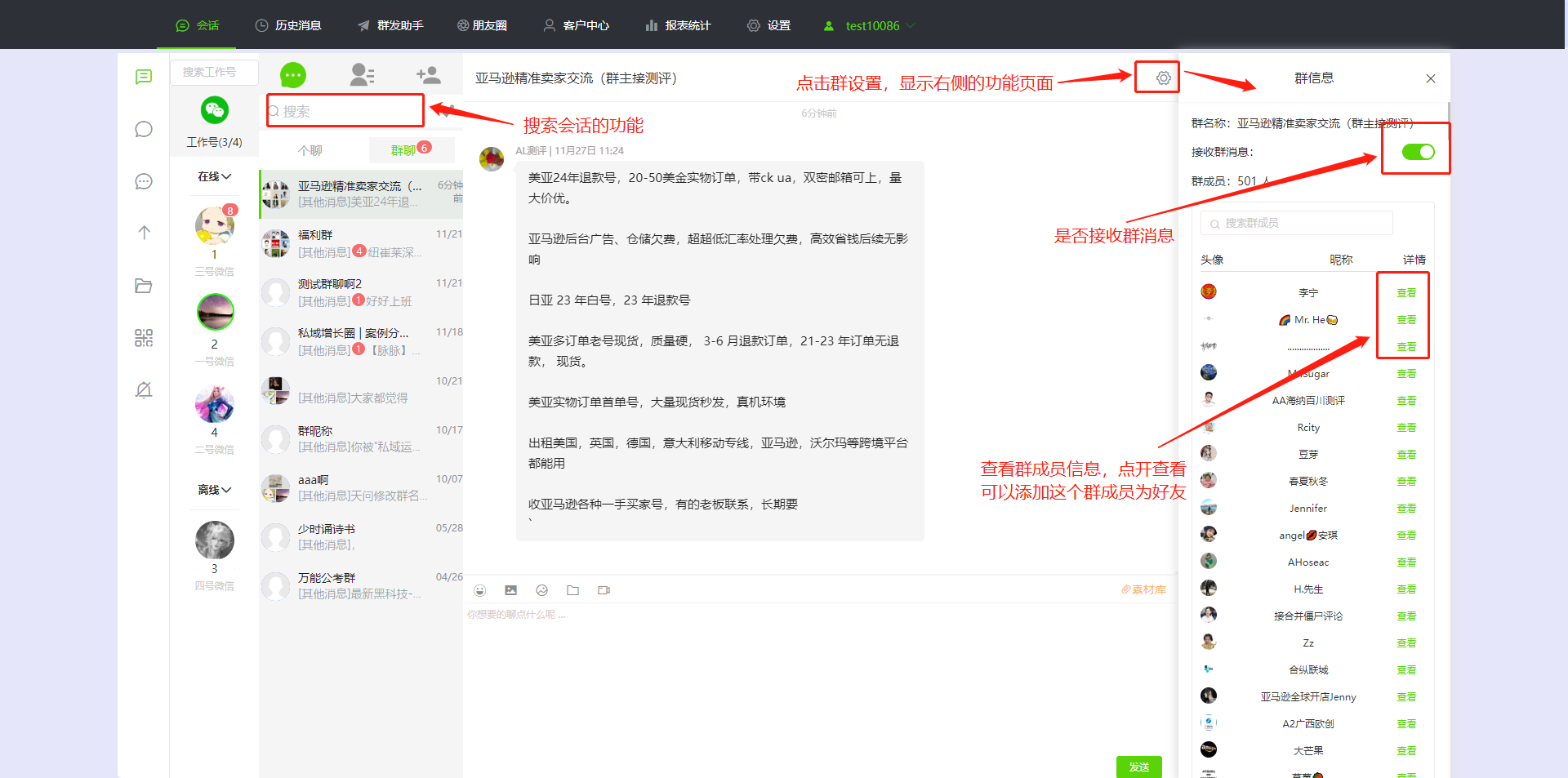1568x778 pixels.
Task: Select the 一号微信 account avatar
Action: (x=215, y=313)
